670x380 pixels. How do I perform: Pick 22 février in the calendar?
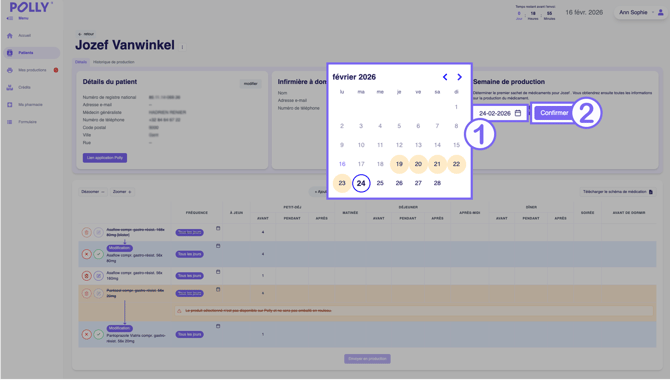[456, 164]
